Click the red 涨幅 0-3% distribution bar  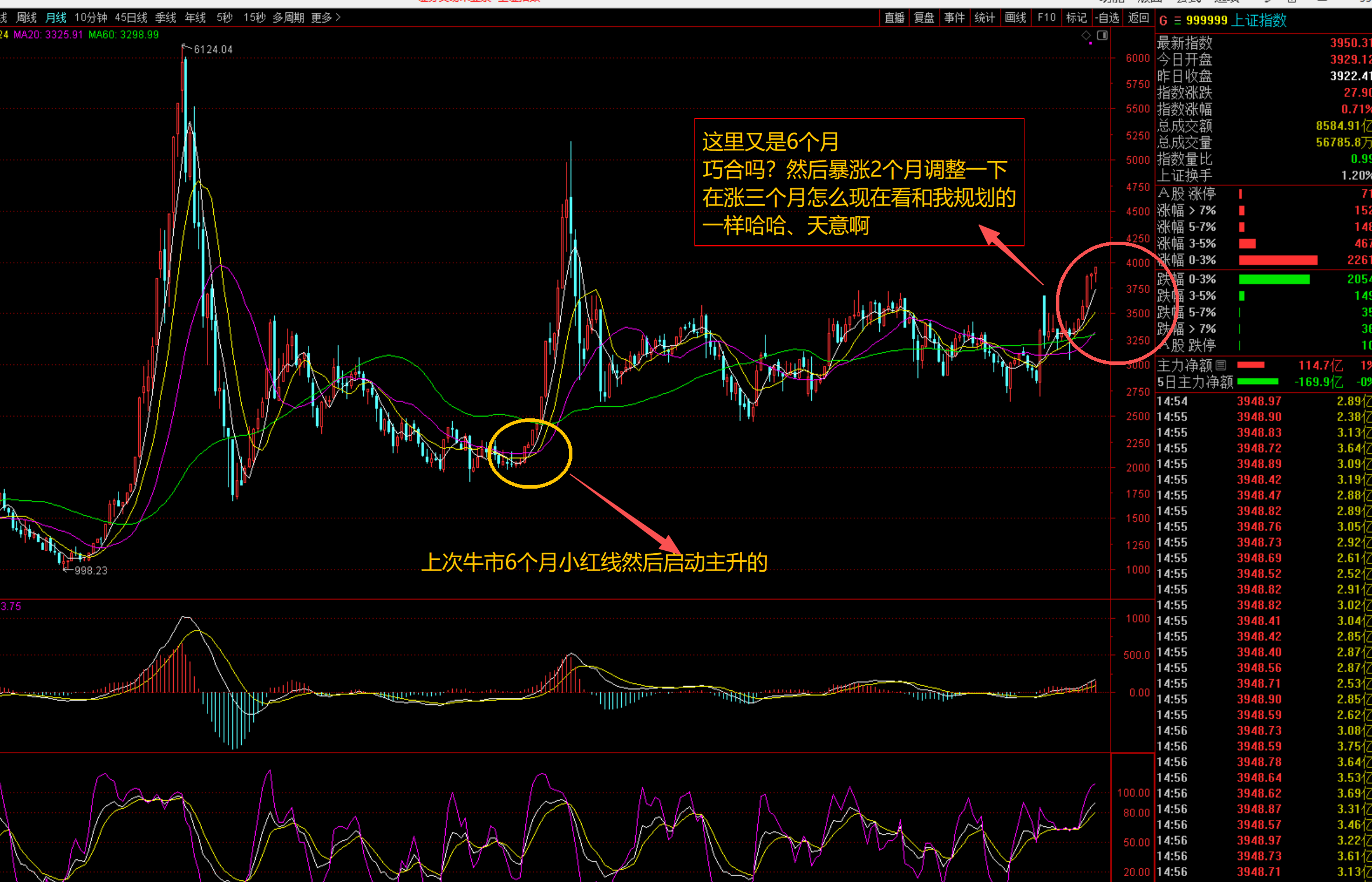click(1277, 260)
